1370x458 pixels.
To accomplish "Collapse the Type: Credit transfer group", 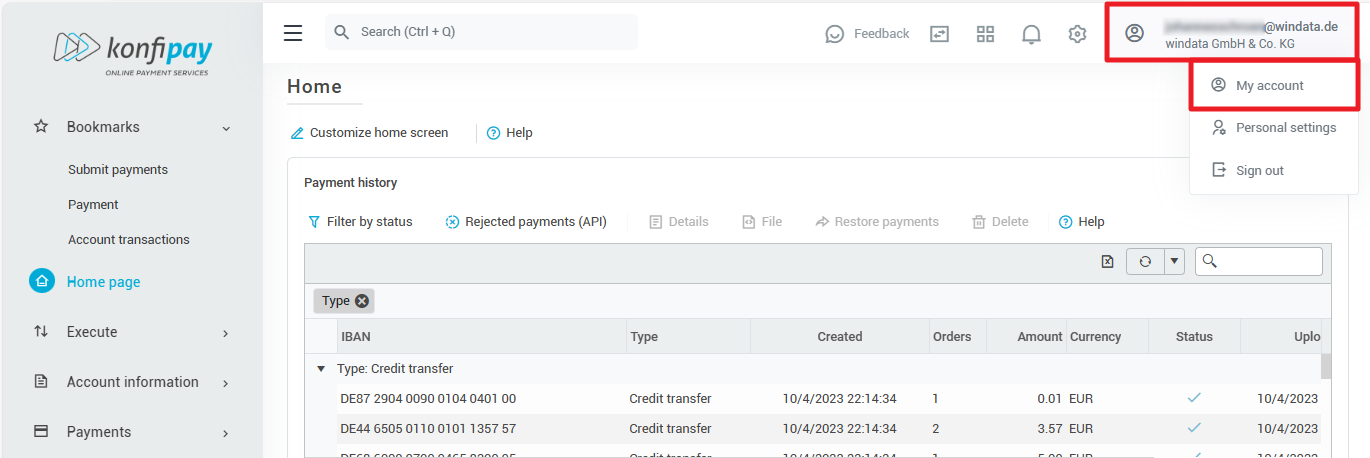I will (321, 369).
